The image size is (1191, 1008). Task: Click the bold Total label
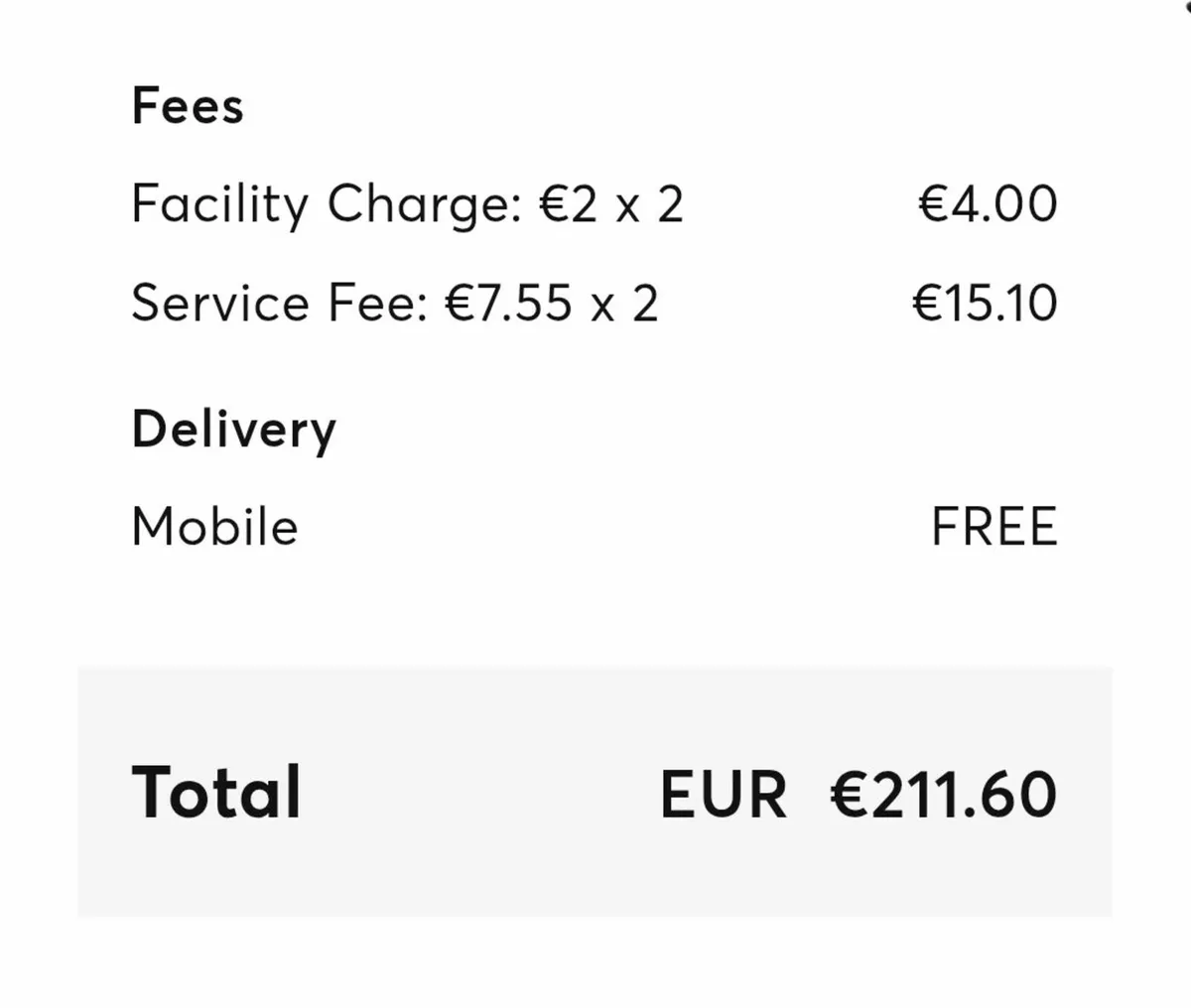coord(215,793)
